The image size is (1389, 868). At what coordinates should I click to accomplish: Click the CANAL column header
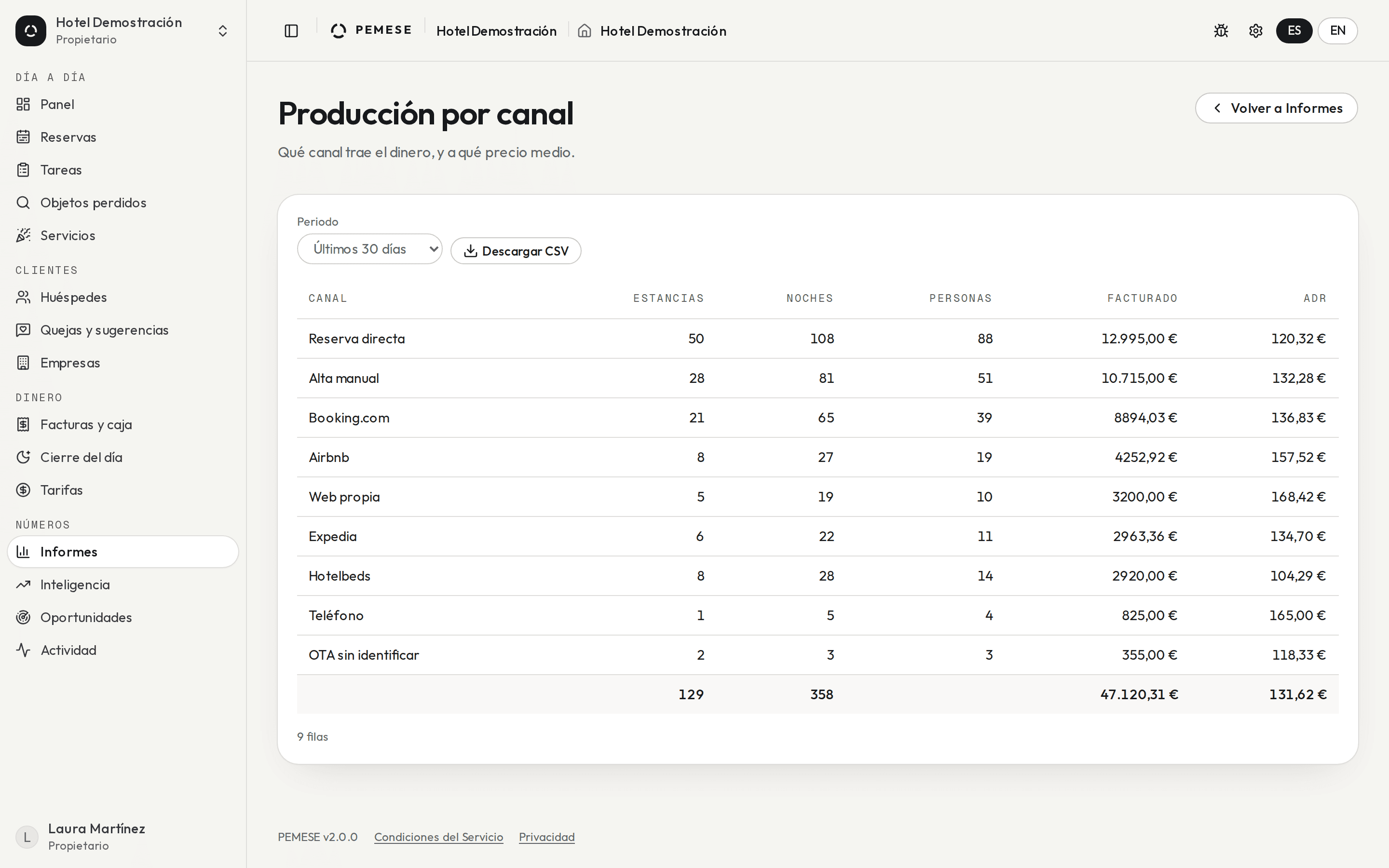tap(328, 298)
